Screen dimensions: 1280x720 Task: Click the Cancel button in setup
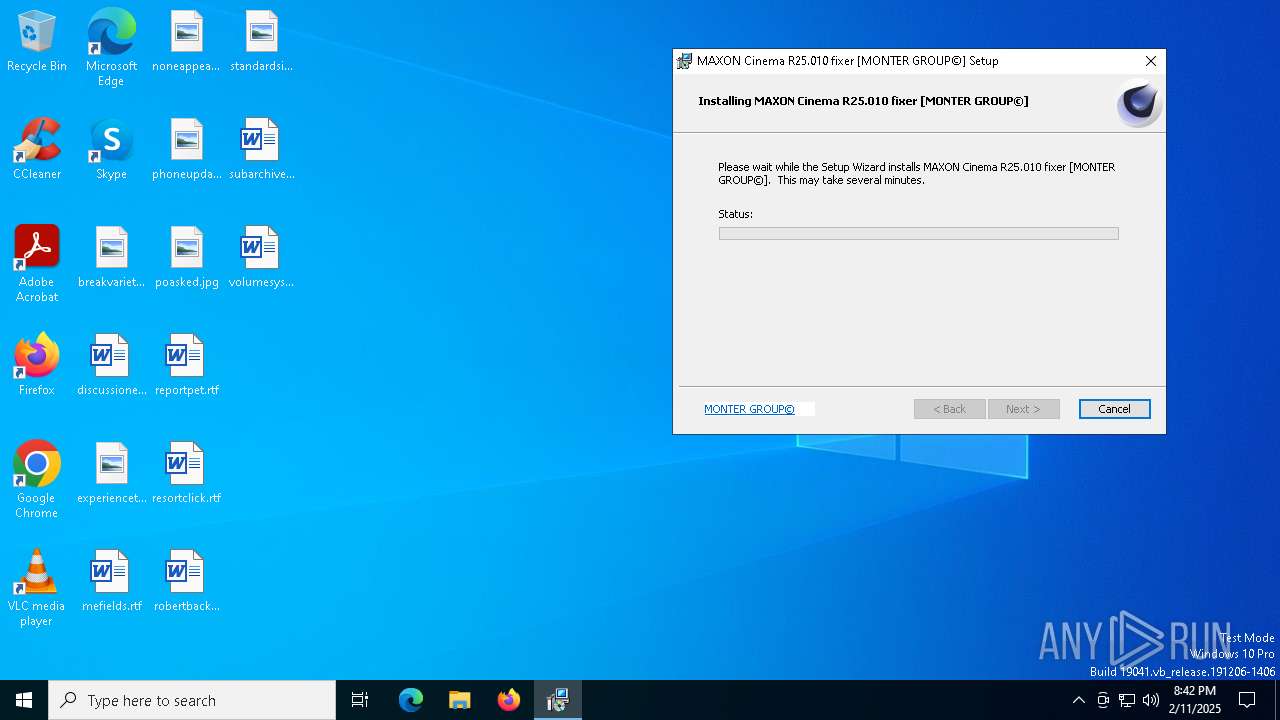pyautogui.click(x=1114, y=409)
